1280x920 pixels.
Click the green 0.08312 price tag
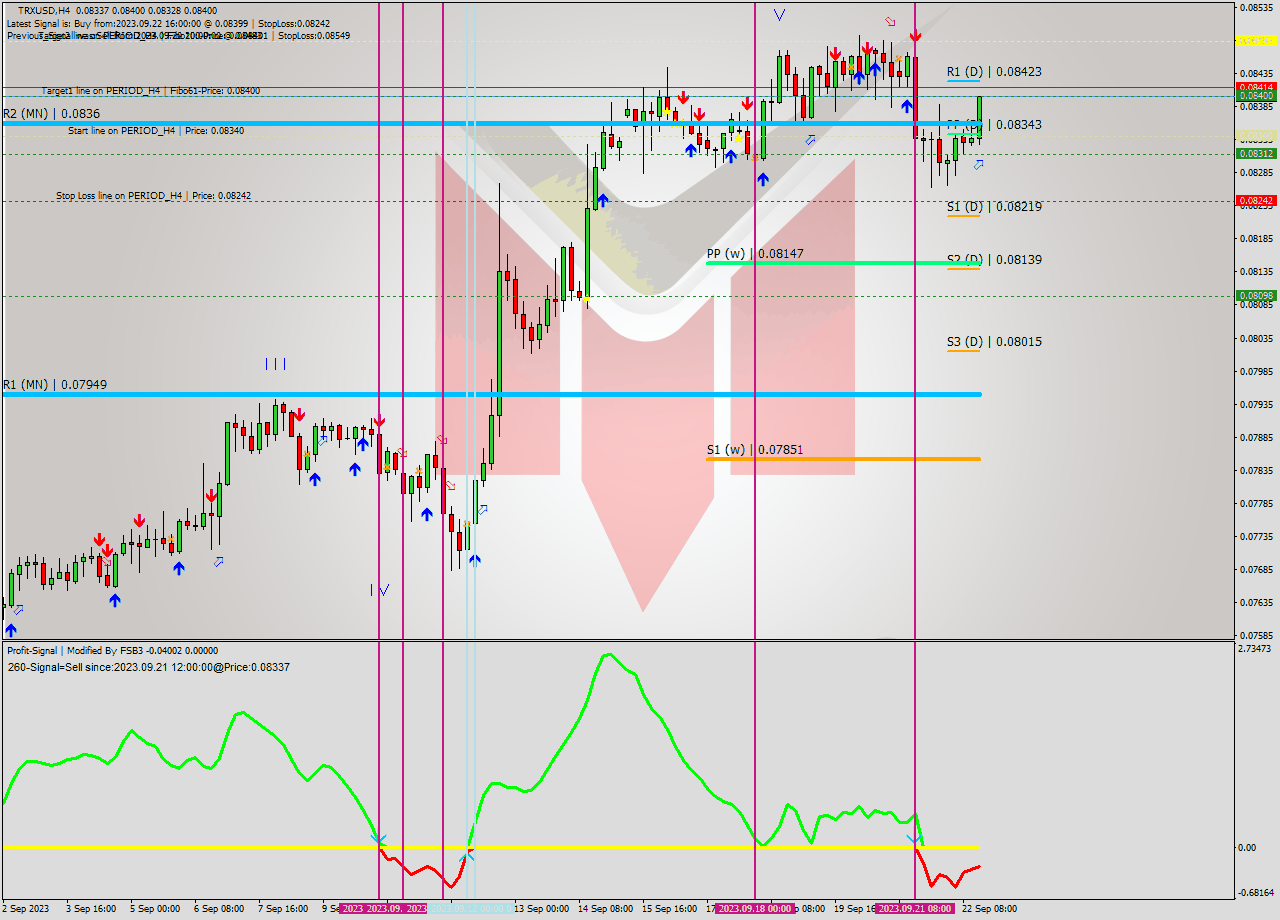click(1256, 154)
